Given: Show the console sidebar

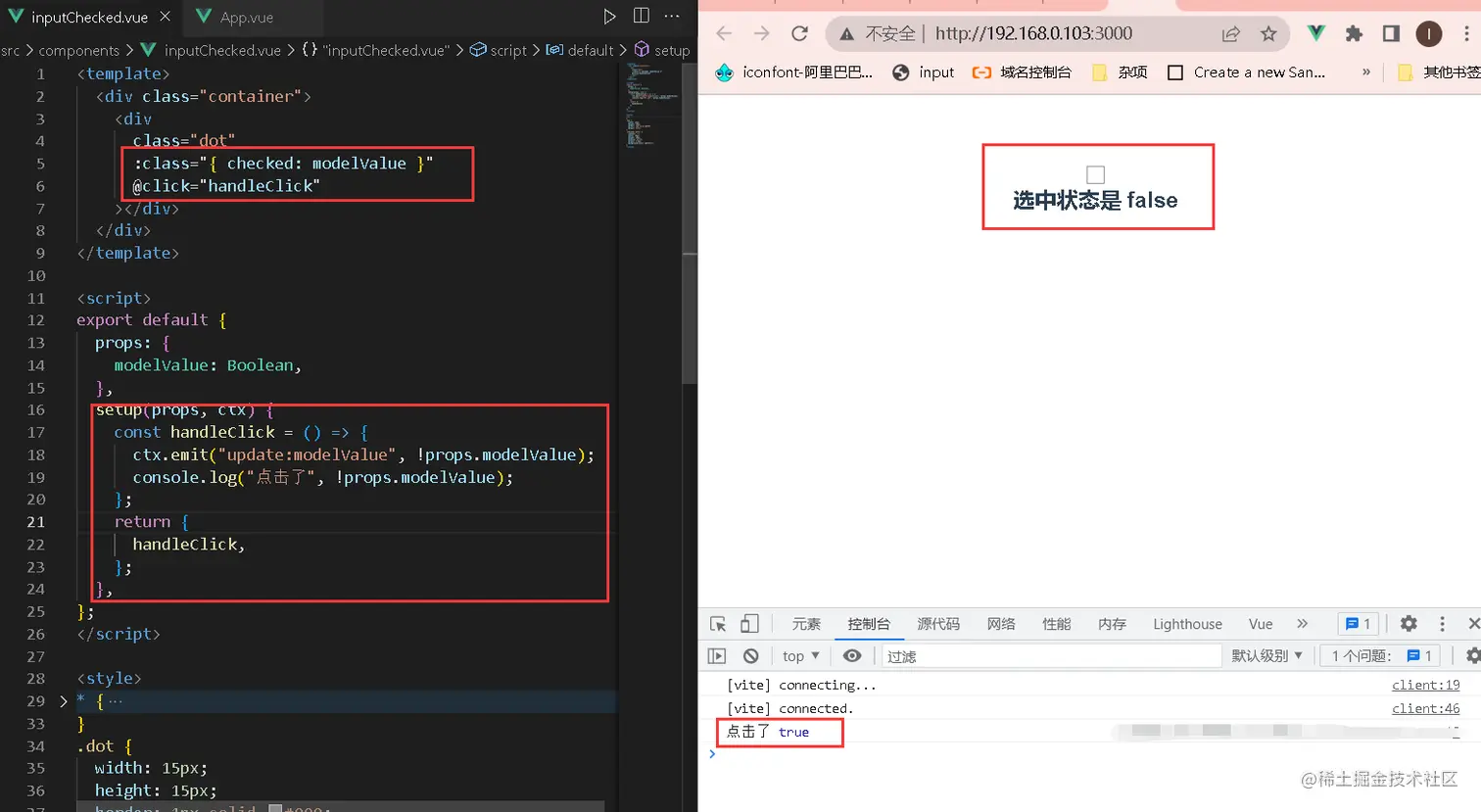Looking at the screenshot, I should [717, 656].
